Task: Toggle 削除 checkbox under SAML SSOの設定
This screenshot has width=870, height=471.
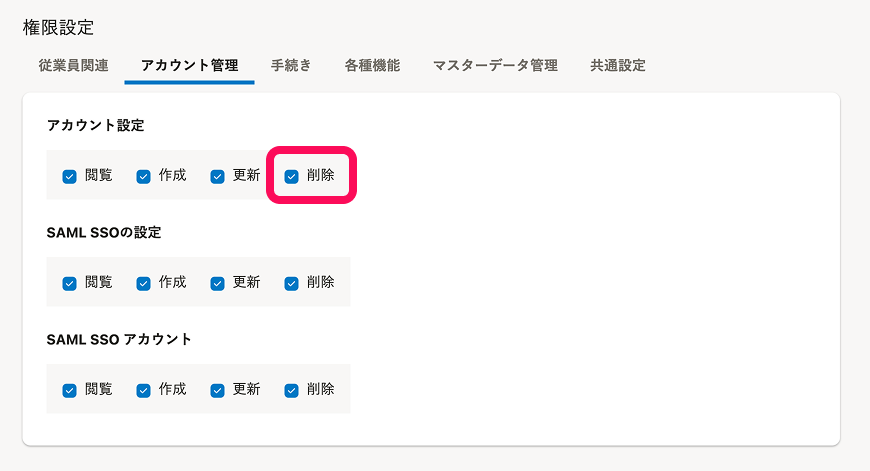Action: coord(292,284)
